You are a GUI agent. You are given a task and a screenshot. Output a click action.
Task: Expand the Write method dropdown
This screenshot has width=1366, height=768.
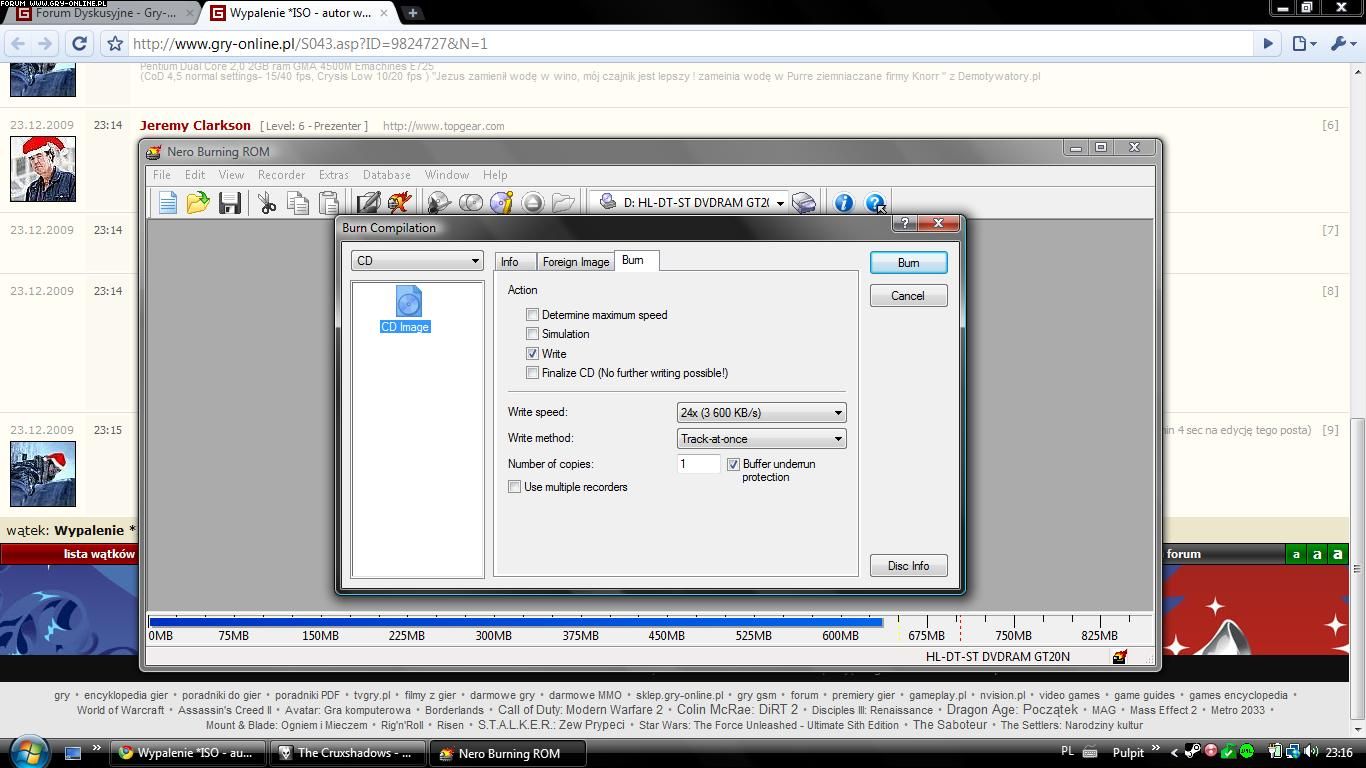pos(761,439)
